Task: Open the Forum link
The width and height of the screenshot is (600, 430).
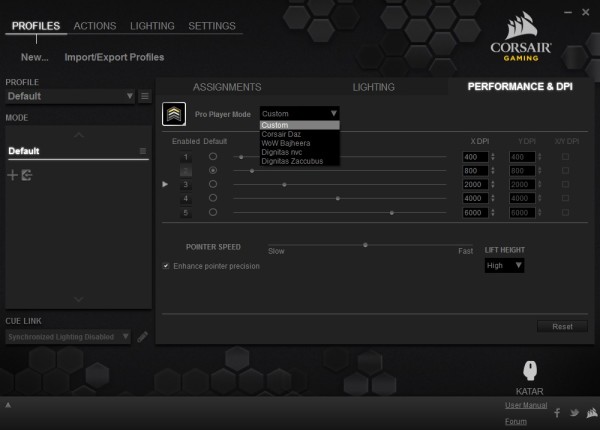Action: [515, 421]
